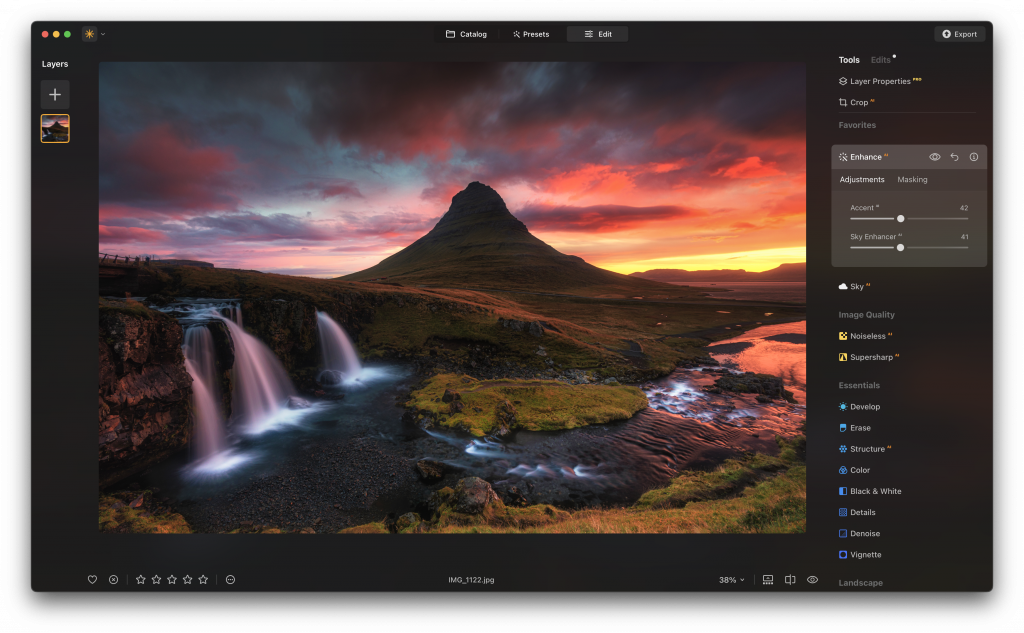Click the Essentials section heading
1024x633 pixels.
tap(859, 385)
